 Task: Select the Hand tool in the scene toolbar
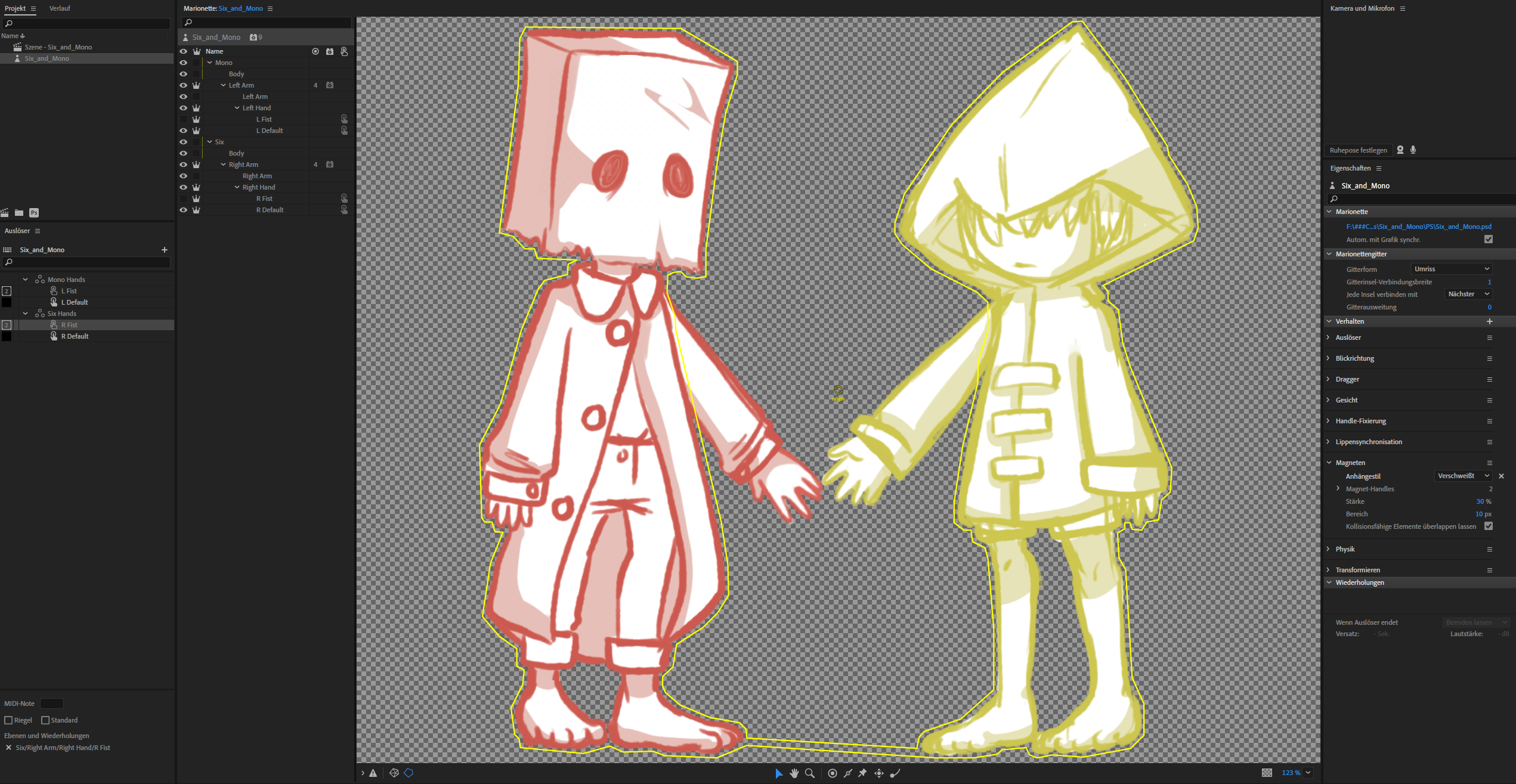pyautogui.click(x=794, y=773)
